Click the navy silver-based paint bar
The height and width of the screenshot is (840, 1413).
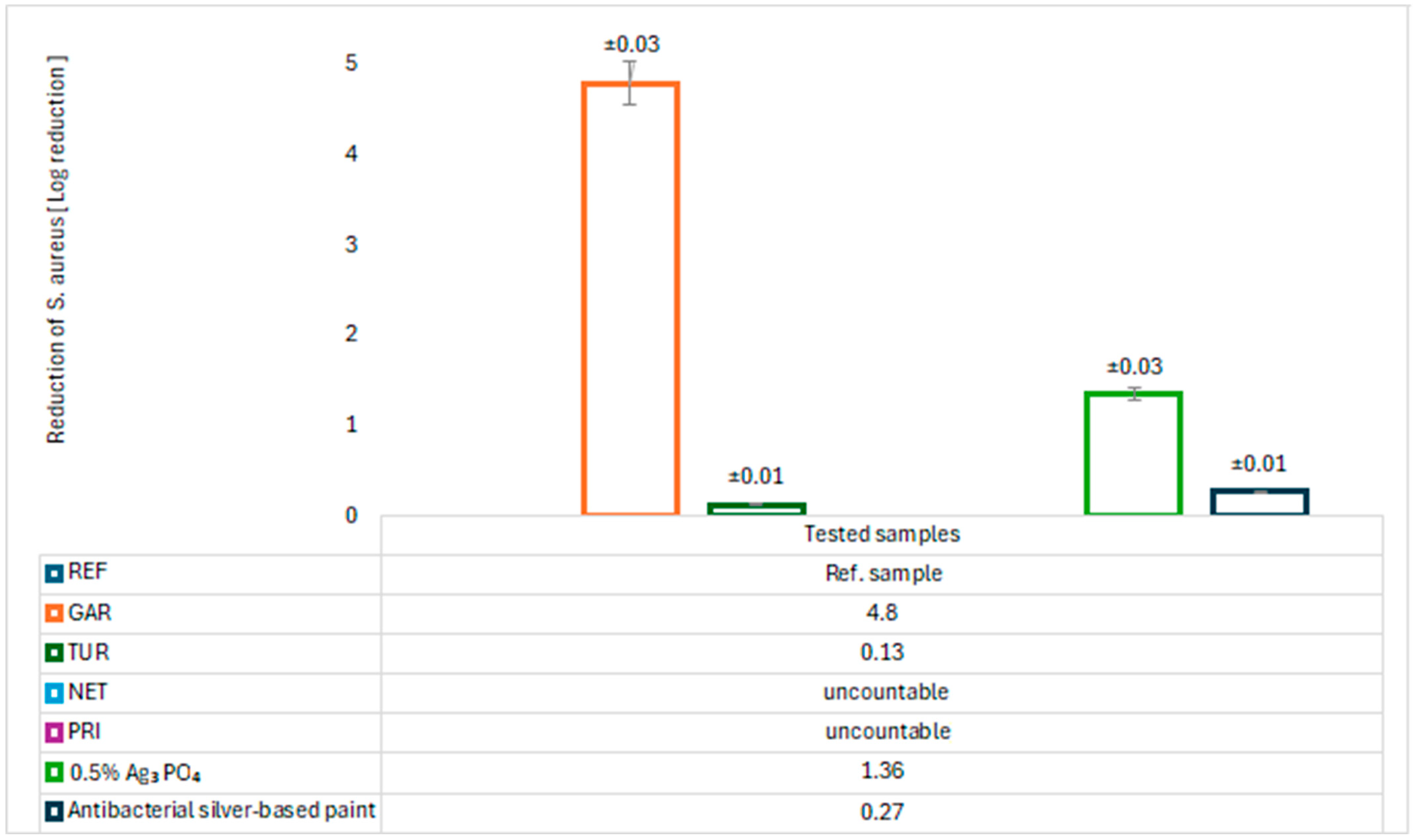[1259, 501]
